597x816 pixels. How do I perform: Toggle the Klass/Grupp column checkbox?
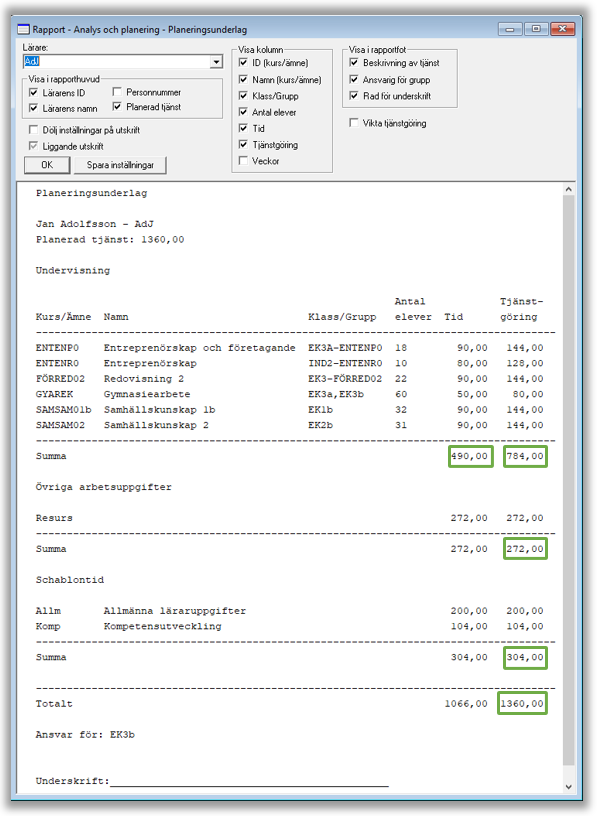click(x=243, y=96)
